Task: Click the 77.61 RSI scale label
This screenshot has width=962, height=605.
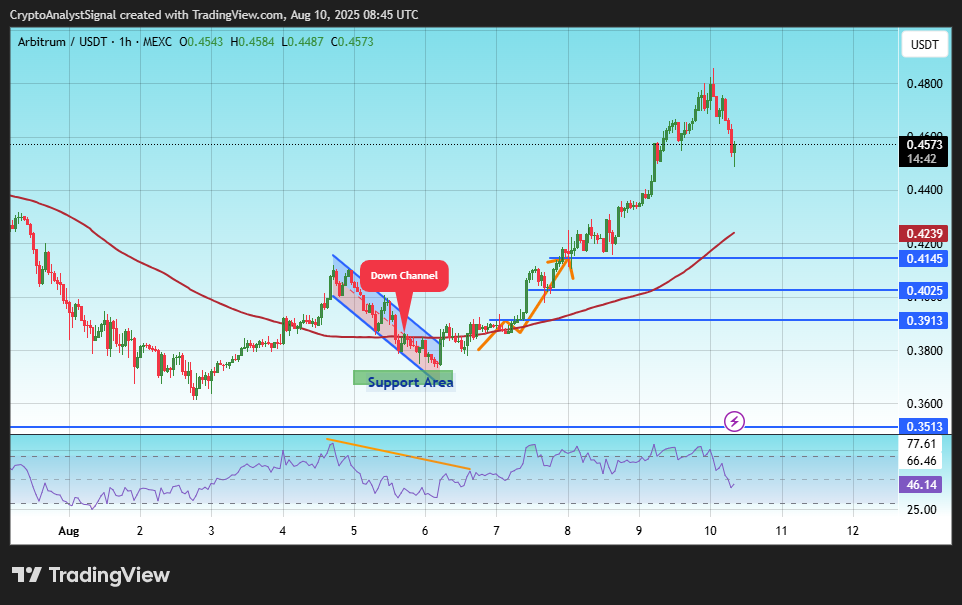Action: (922, 444)
